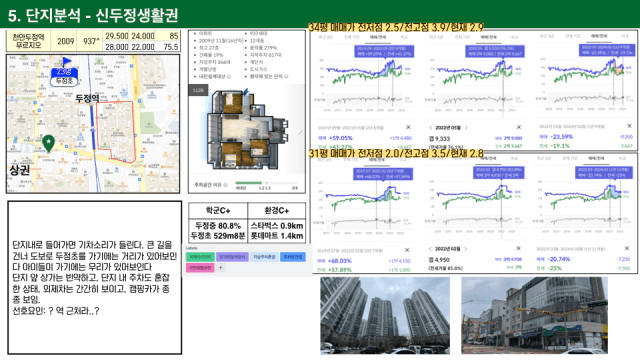Open 비교 tab in the +59.05% chart
The height and width of the screenshot is (360, 640).
point(404,37)
